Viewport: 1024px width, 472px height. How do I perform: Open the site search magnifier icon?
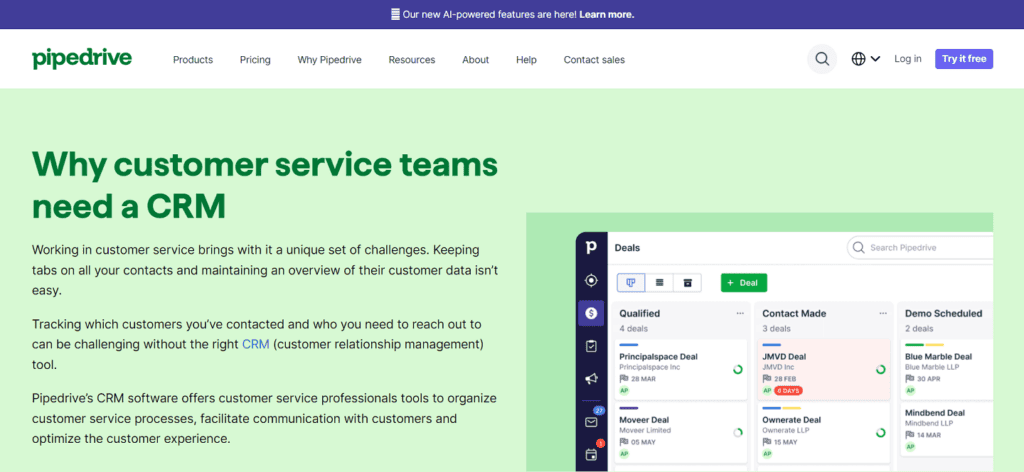[x=822, y=59]
